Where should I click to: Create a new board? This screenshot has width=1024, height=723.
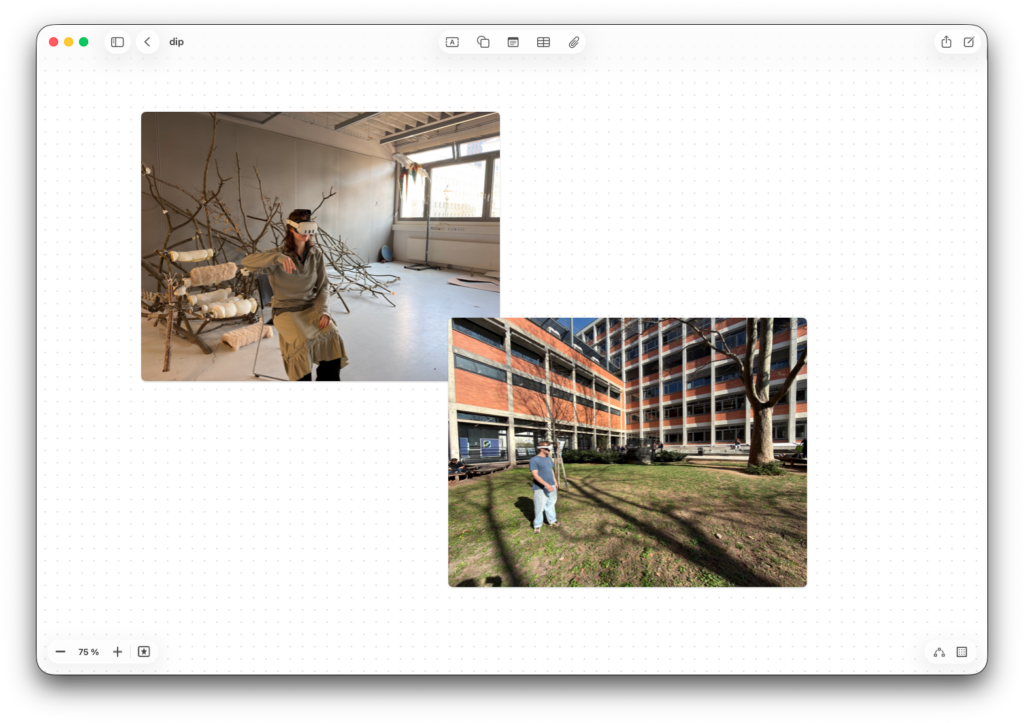(x=968, y=42)
